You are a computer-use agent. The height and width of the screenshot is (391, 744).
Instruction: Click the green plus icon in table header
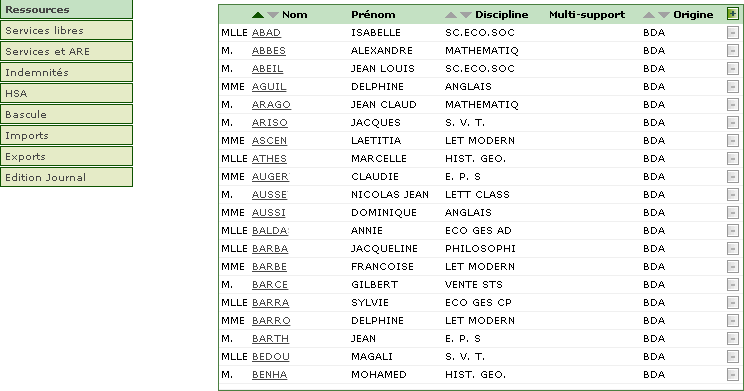(732, 14)
